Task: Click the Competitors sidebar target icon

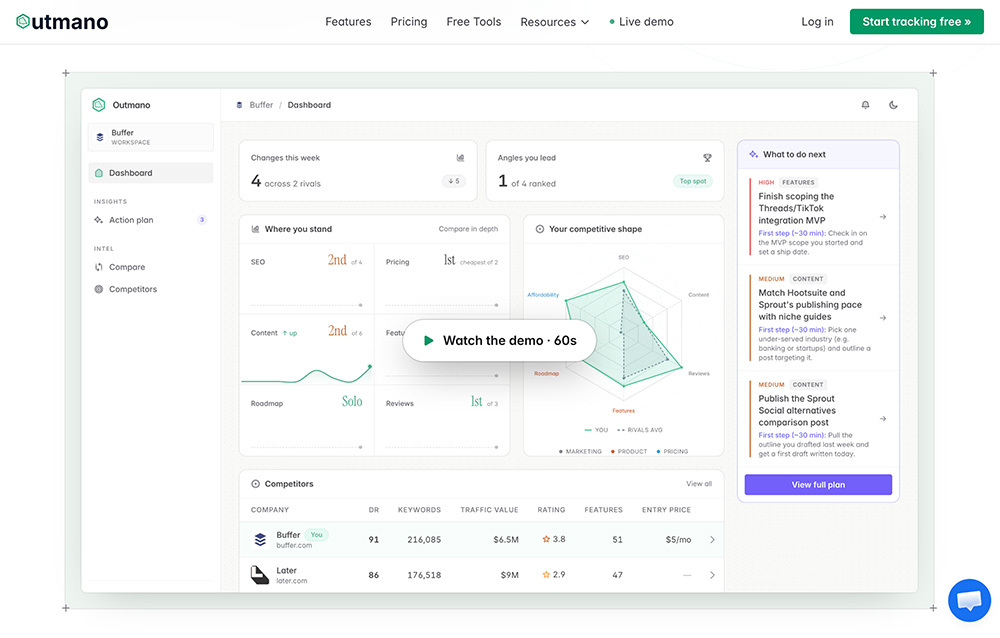Action: click(99, 289)
